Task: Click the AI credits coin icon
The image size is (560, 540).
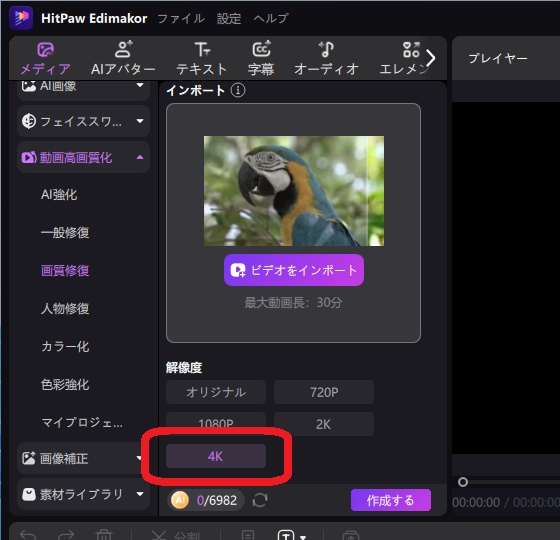Action: coord(180,500)
